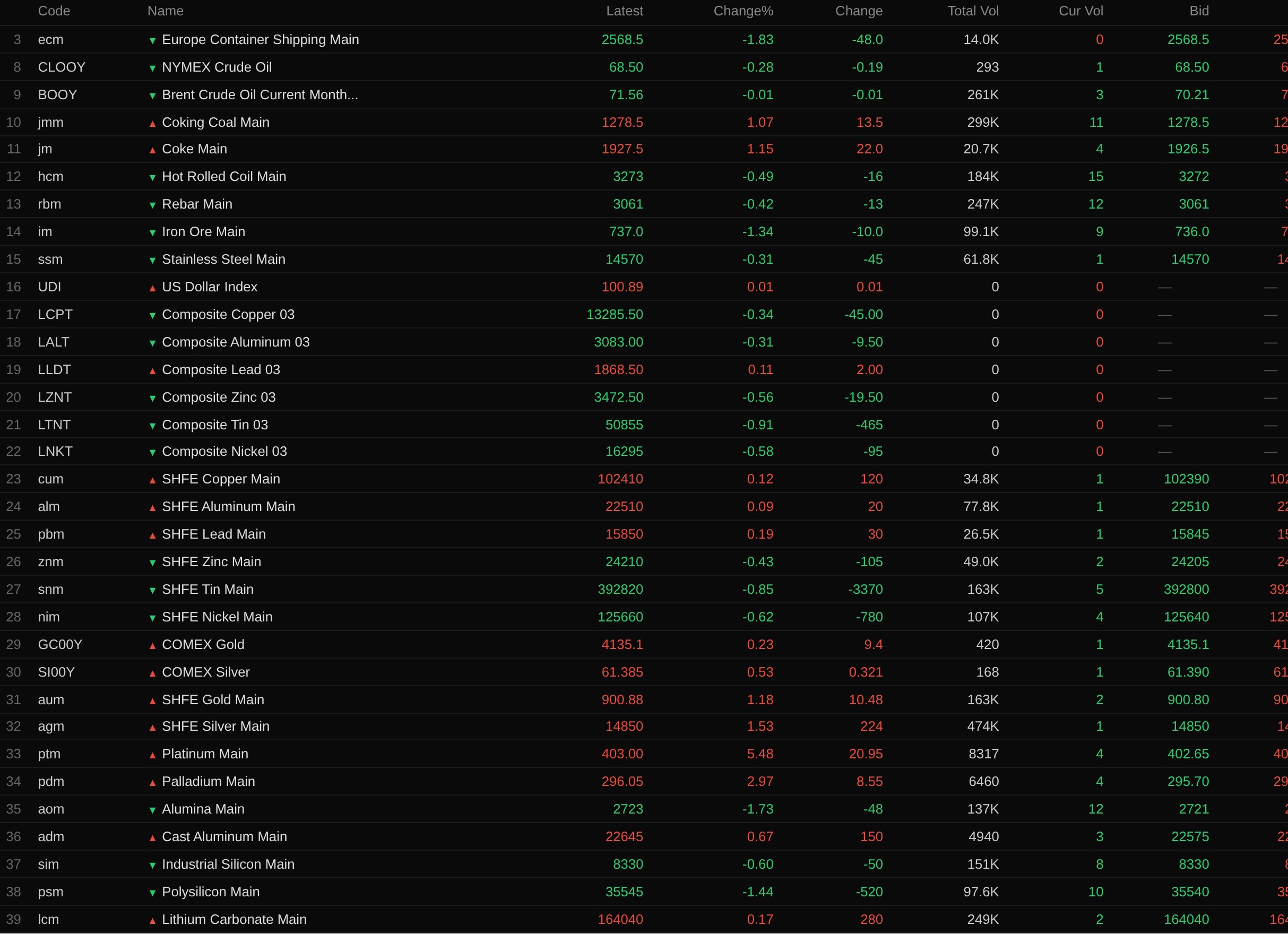Click the up arrow beside COMEX Gold

(x=152, y=645)
